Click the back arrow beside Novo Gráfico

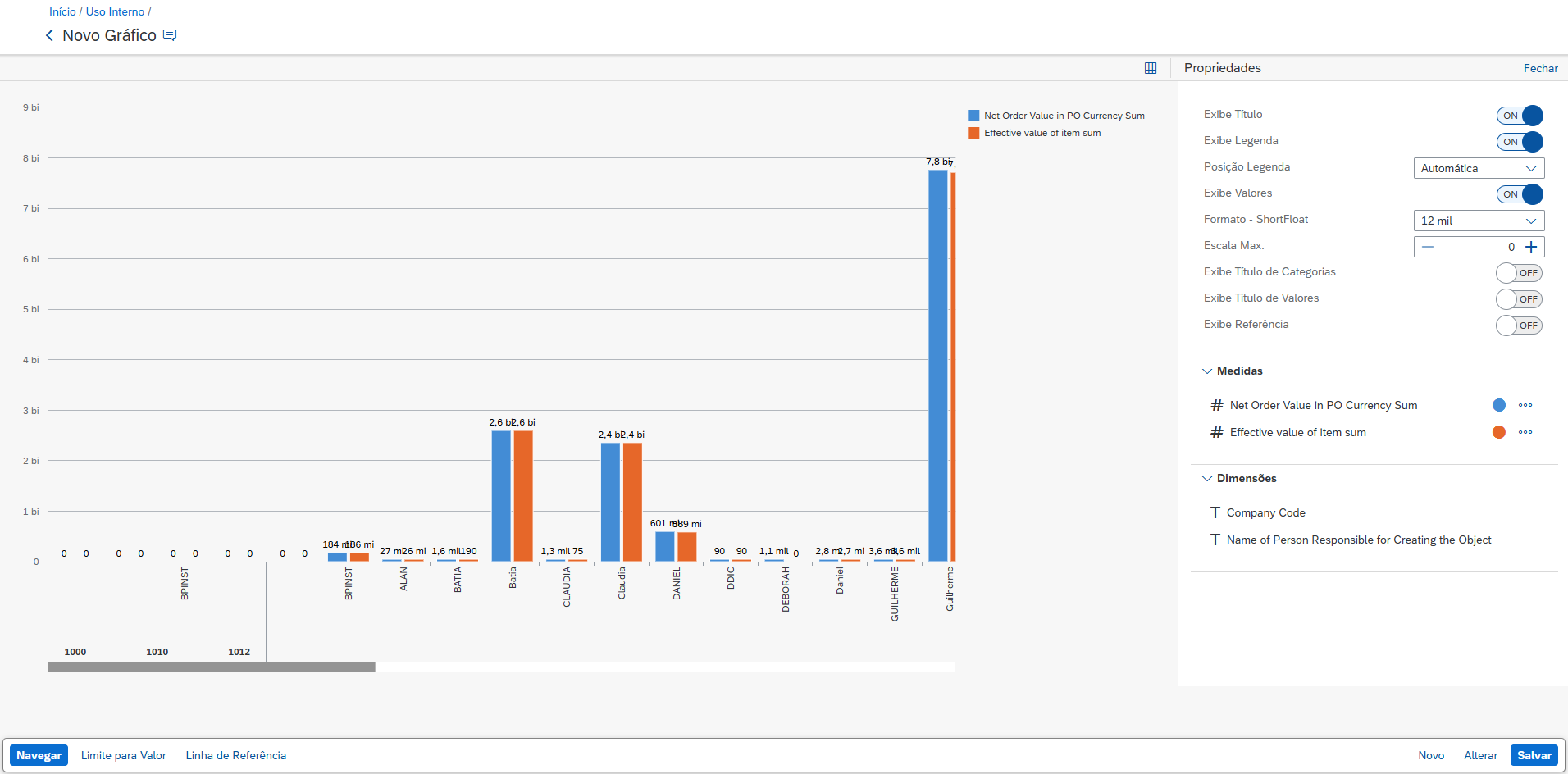49,35
